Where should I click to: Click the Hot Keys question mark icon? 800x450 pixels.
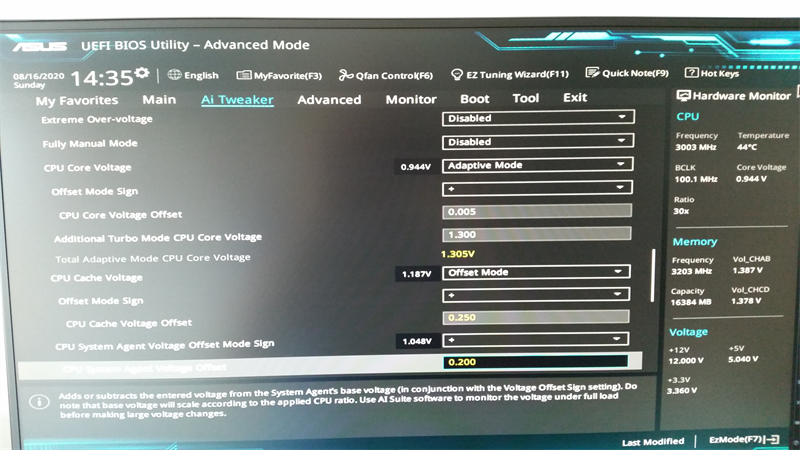[x=691, y=73]
